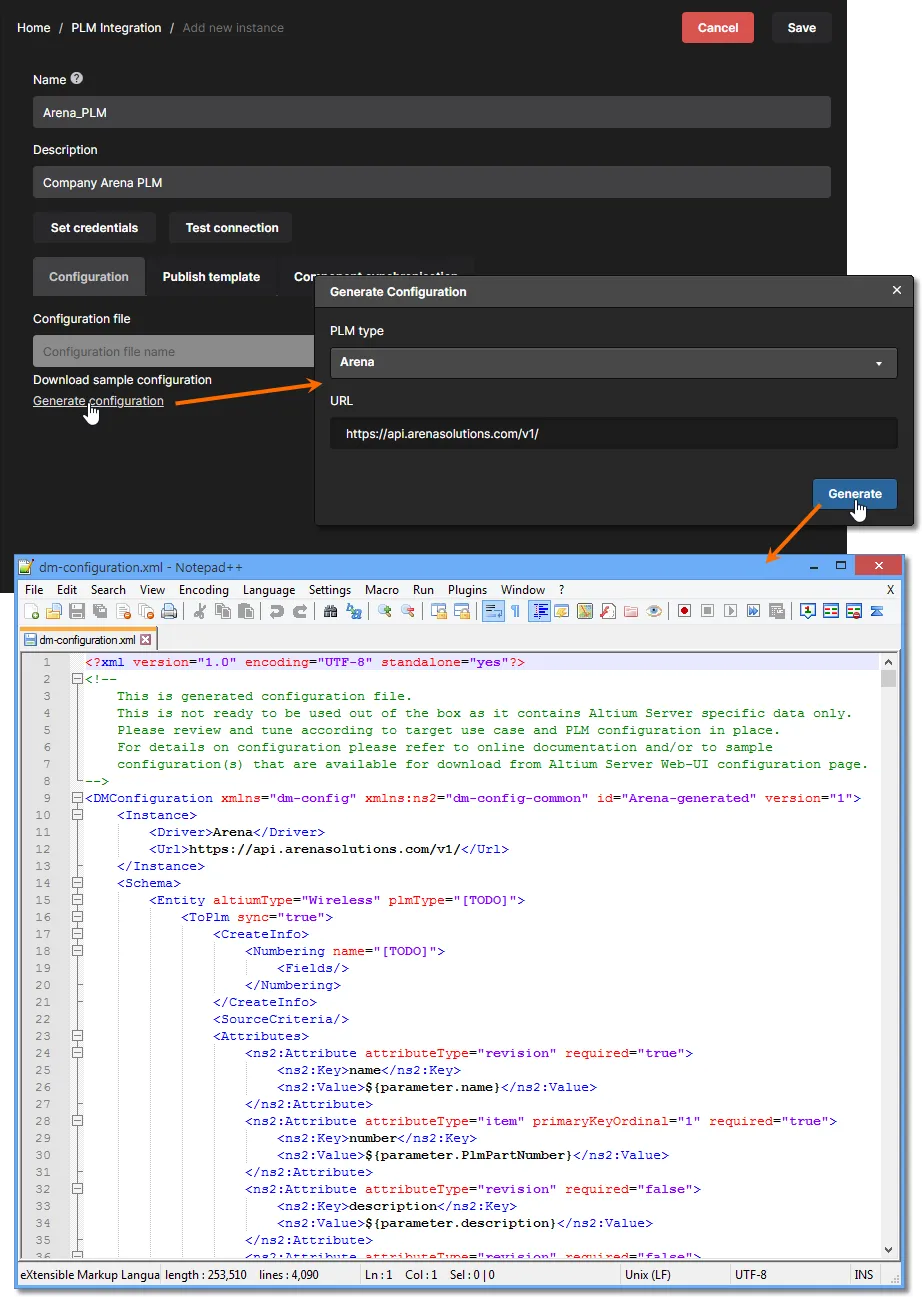Start macro recording with red dot icon

[x=685, y=611]
